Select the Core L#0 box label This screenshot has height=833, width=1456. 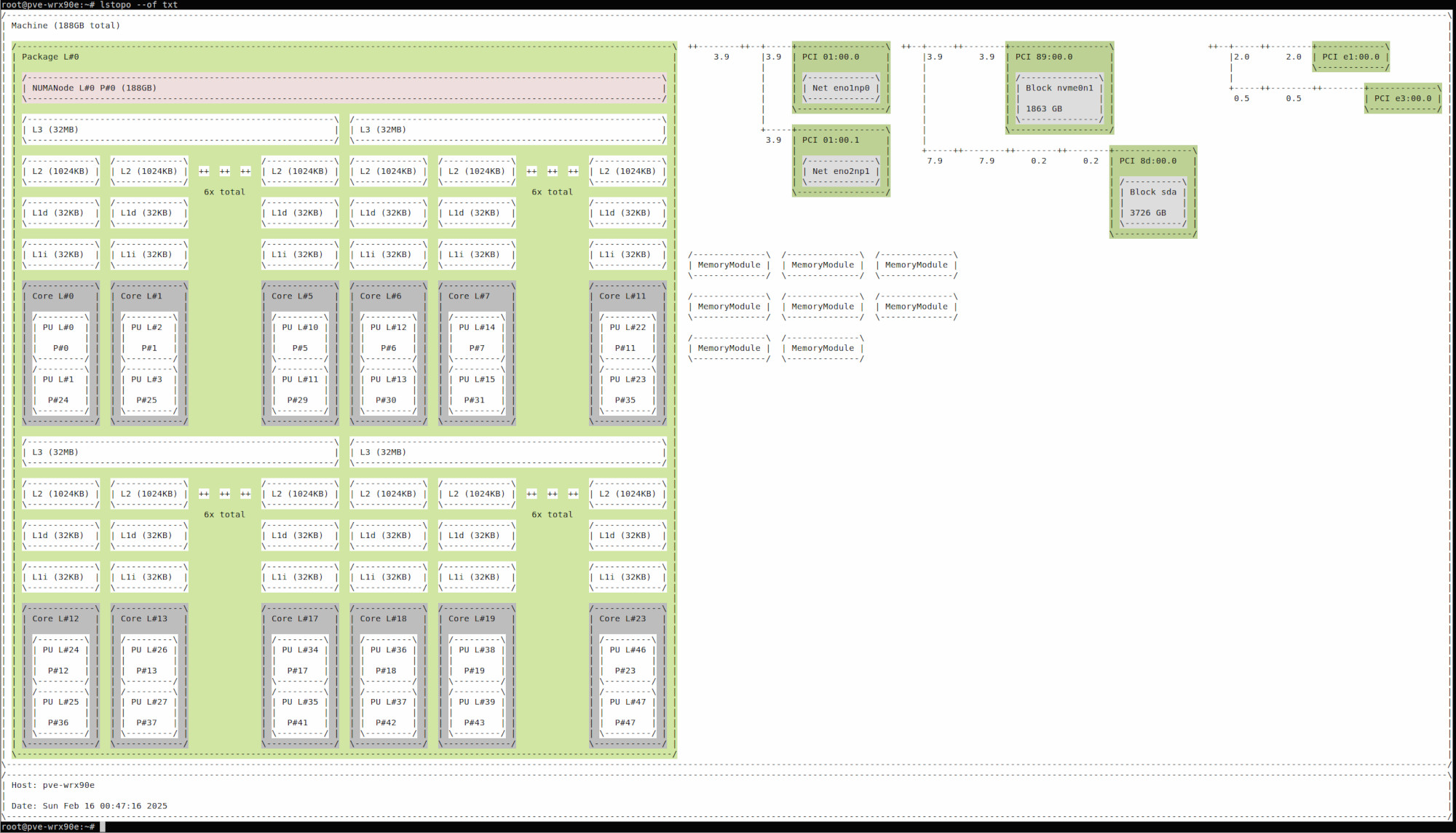(52, 296)
